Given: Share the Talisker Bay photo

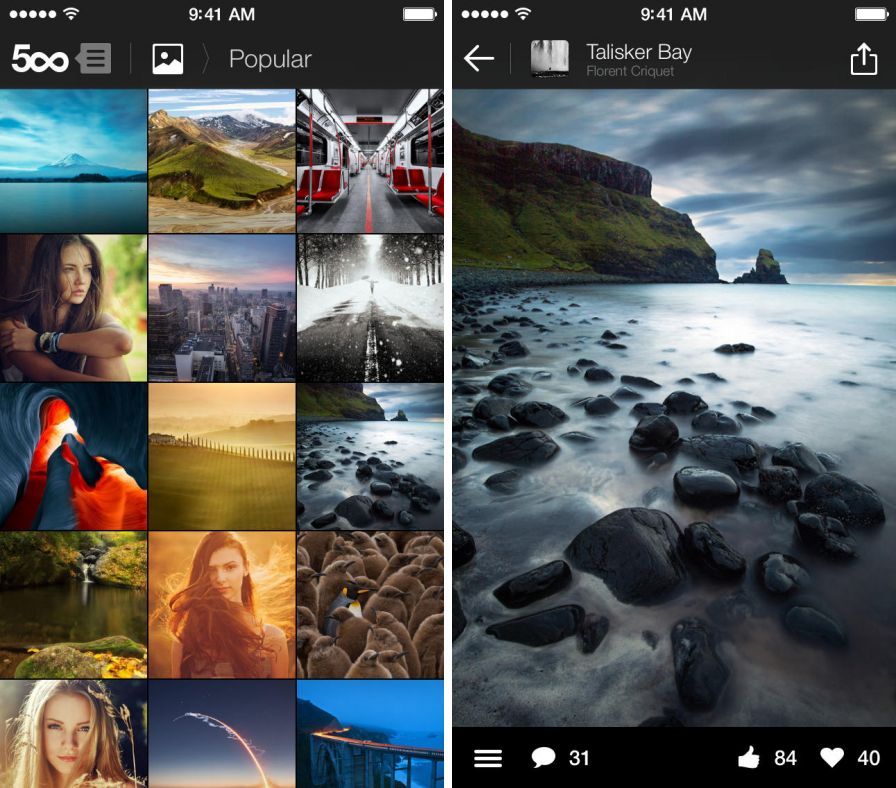Looking at the screenshot, I should 863,59.
